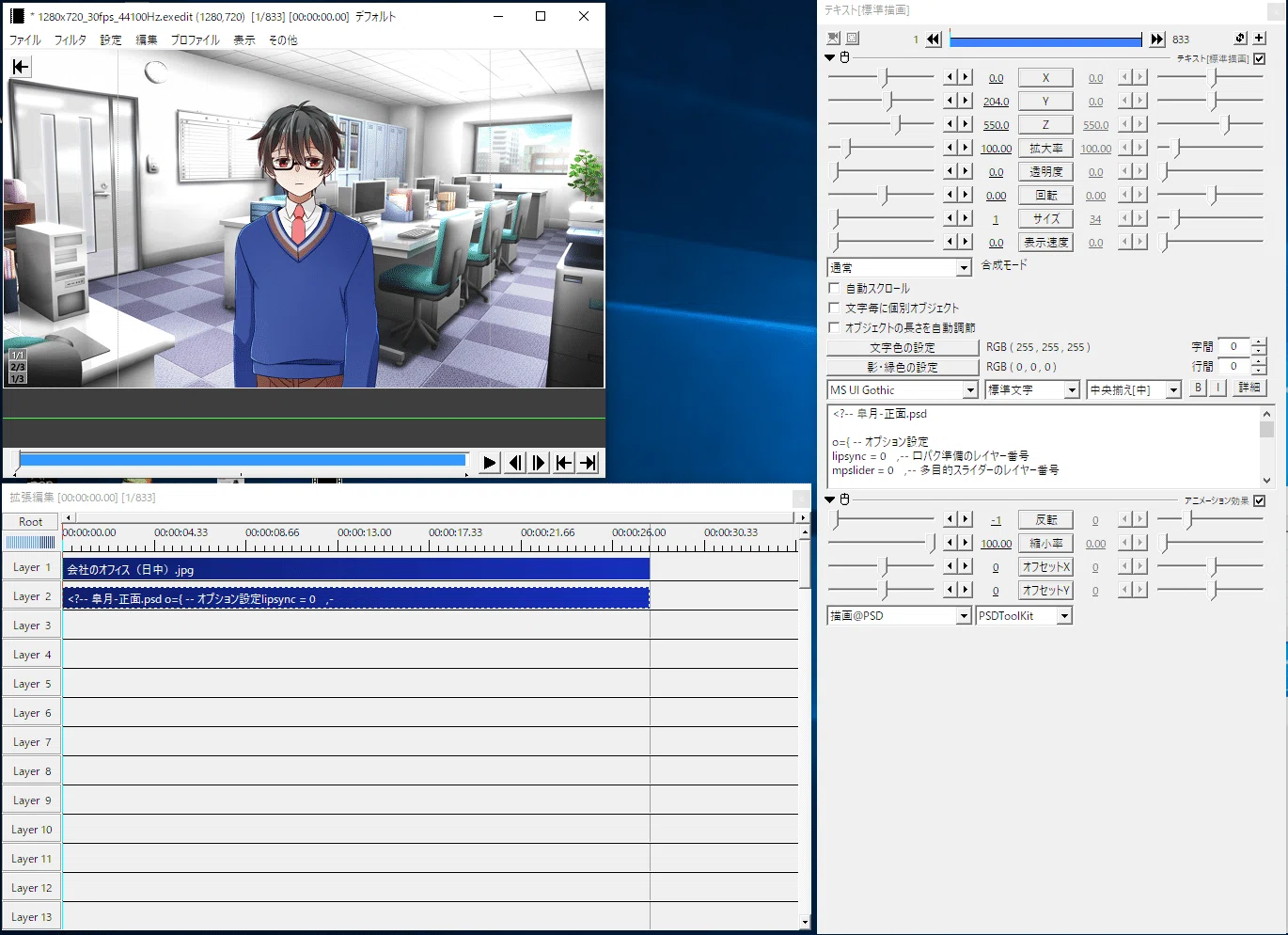Click the 拡大率 parameter button
Image resolution: width=1288 pixels, height=935 pixels.
(x=1045, y=149)
